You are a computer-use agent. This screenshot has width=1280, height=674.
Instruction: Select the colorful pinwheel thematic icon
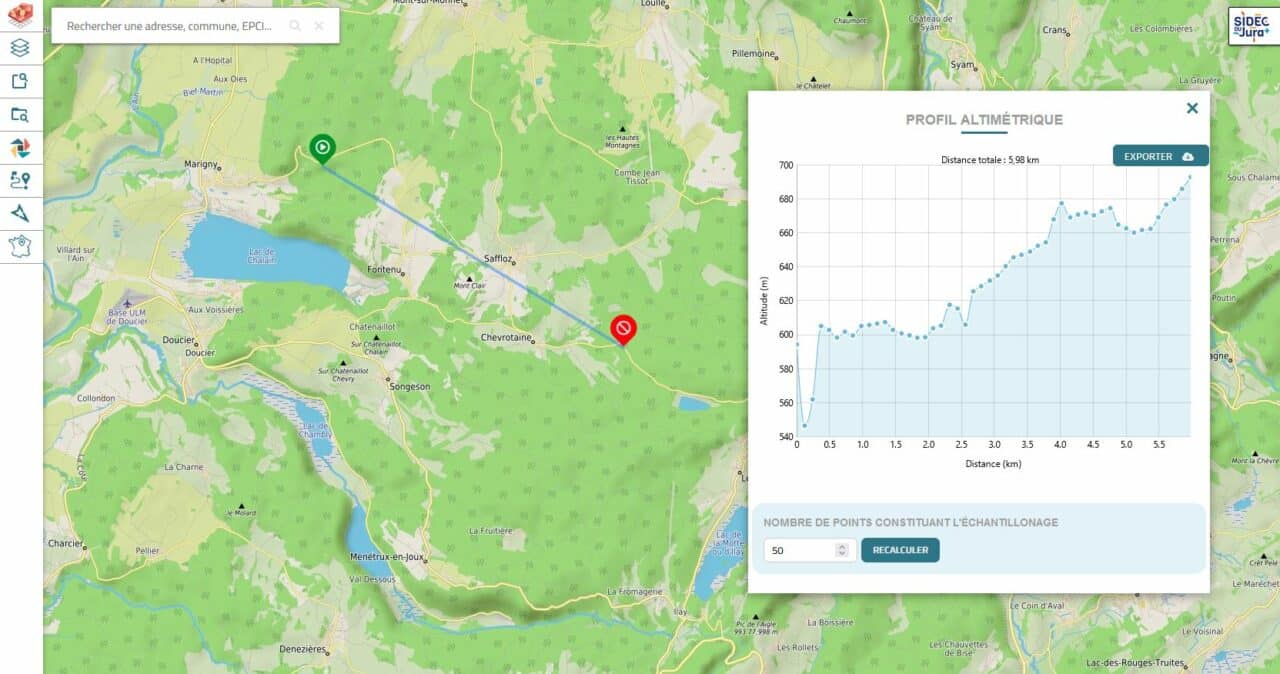coord(20,147)
